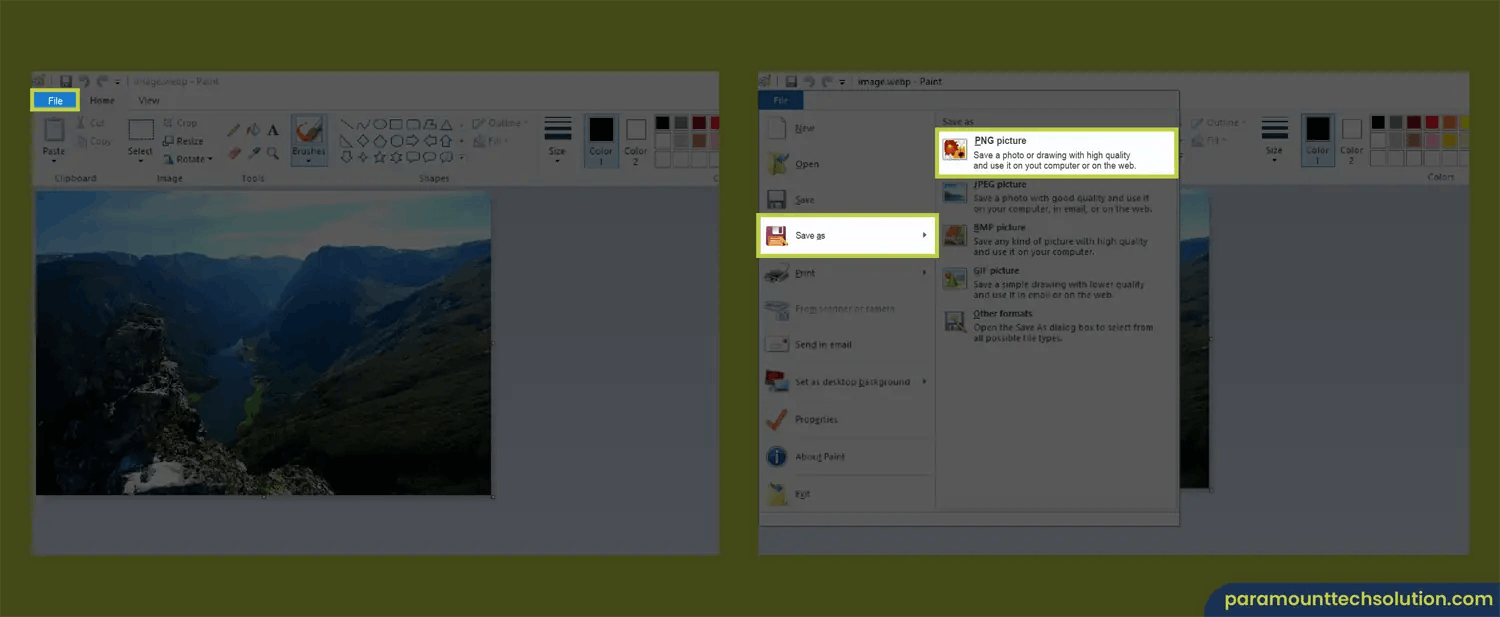The image size is (1500, 617).
Task: Open Customize Quick Access dropdown in left window
Action: point(117,82)
